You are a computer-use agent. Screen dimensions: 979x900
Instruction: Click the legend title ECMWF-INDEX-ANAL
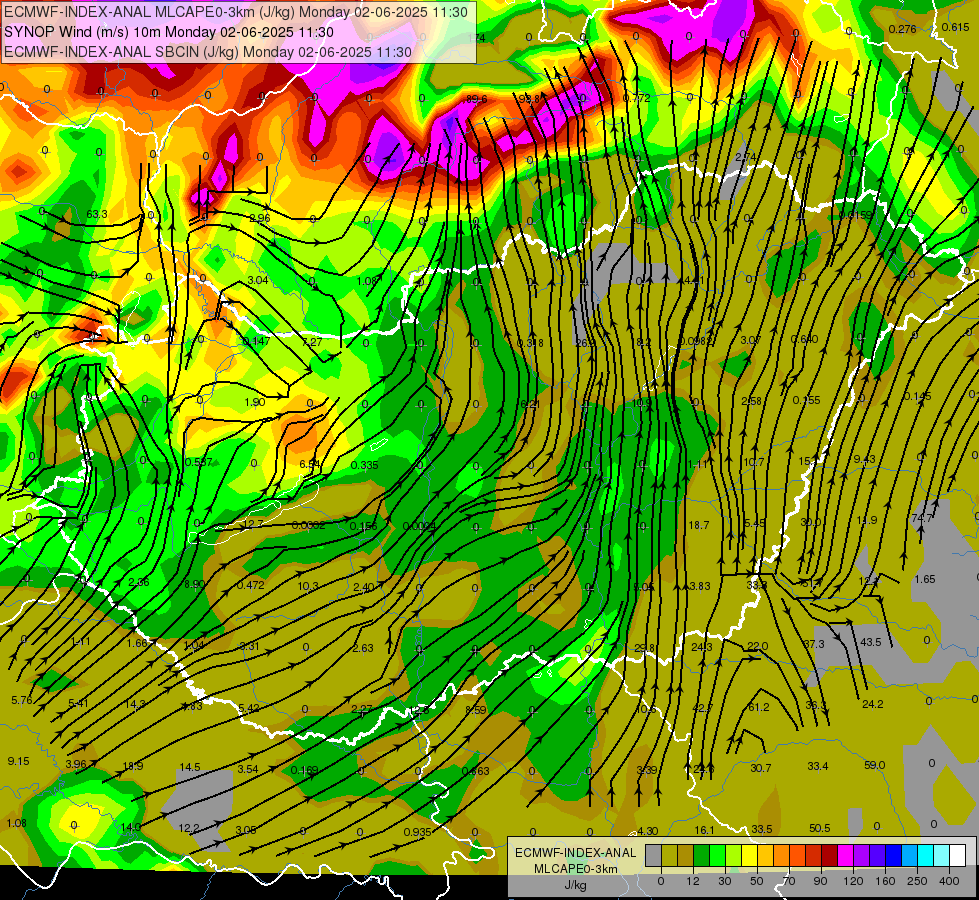click(575, 853)
